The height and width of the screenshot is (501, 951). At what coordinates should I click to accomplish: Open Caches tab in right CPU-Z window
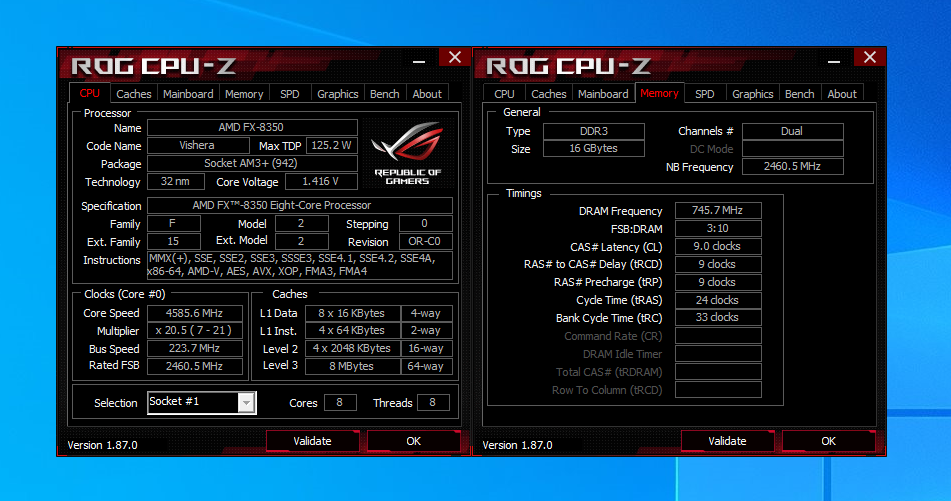point(548,94)
